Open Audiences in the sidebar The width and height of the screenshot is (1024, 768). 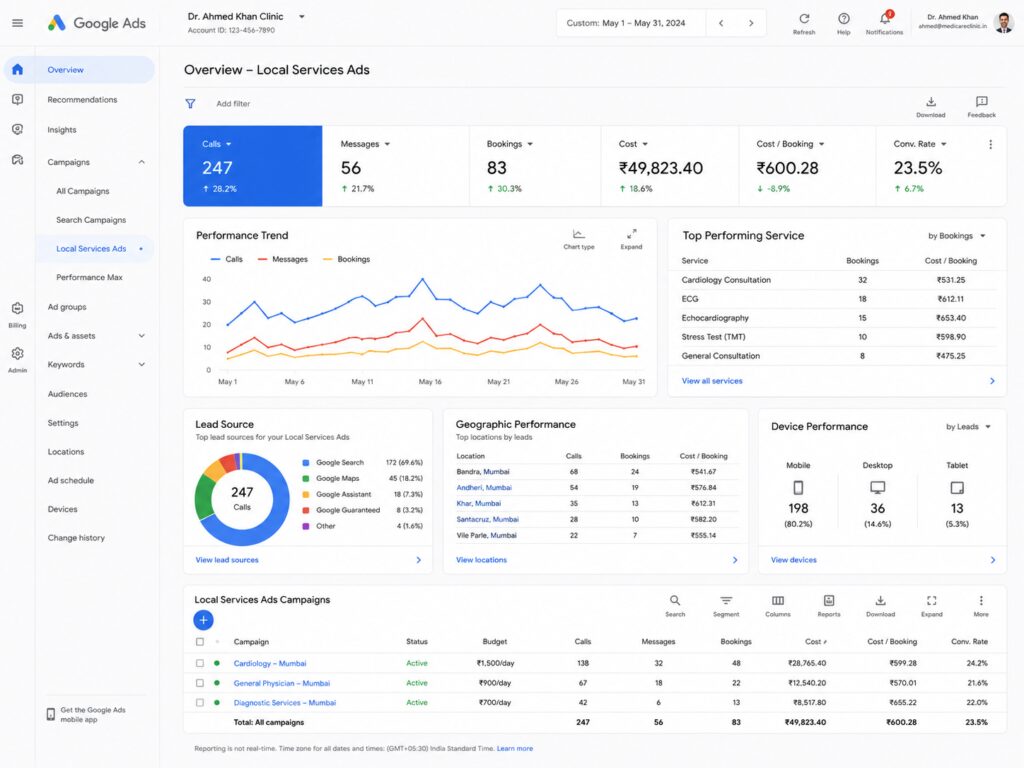click(67, 394)
